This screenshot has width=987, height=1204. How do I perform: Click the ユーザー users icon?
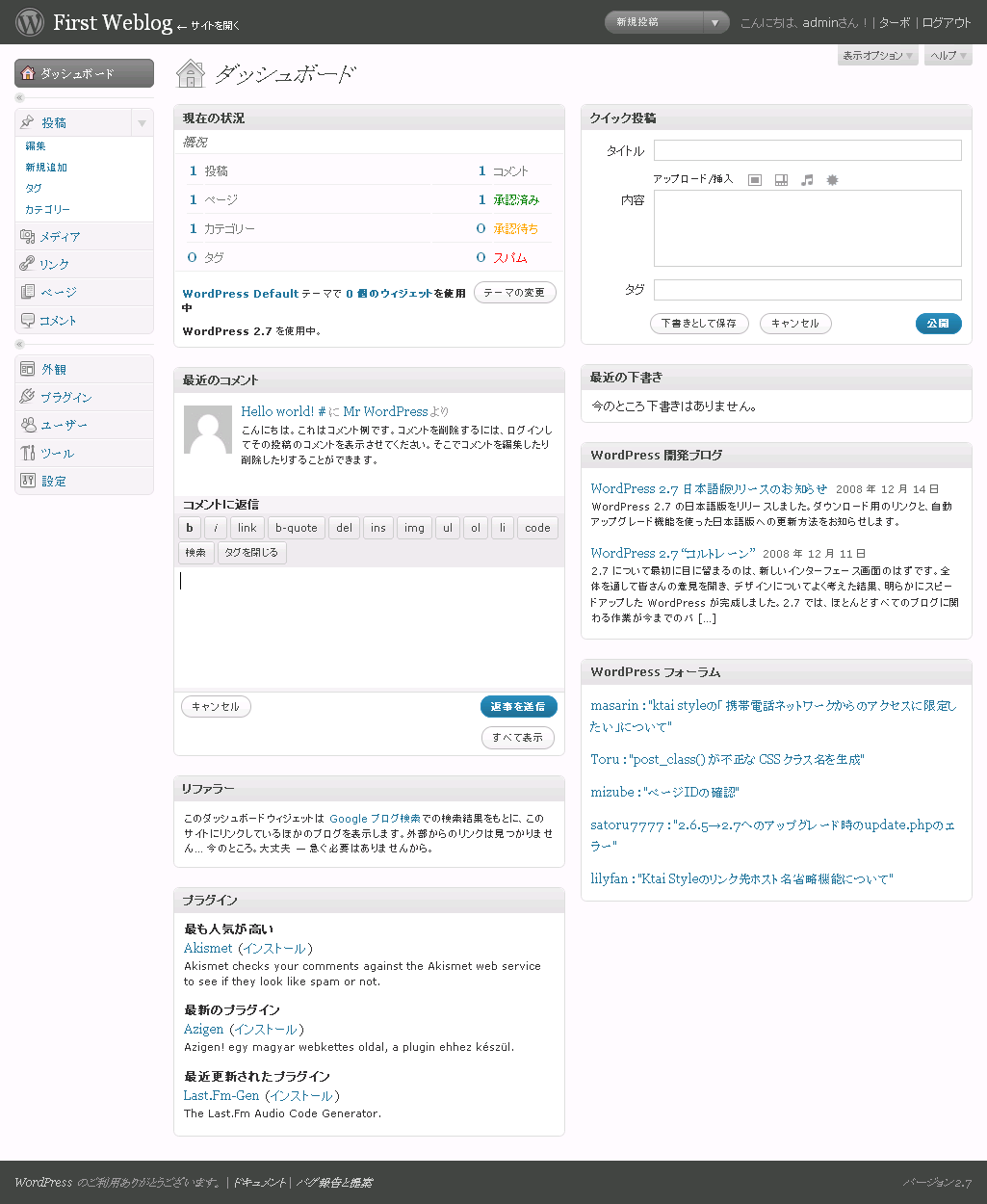[x=27, y=425]
